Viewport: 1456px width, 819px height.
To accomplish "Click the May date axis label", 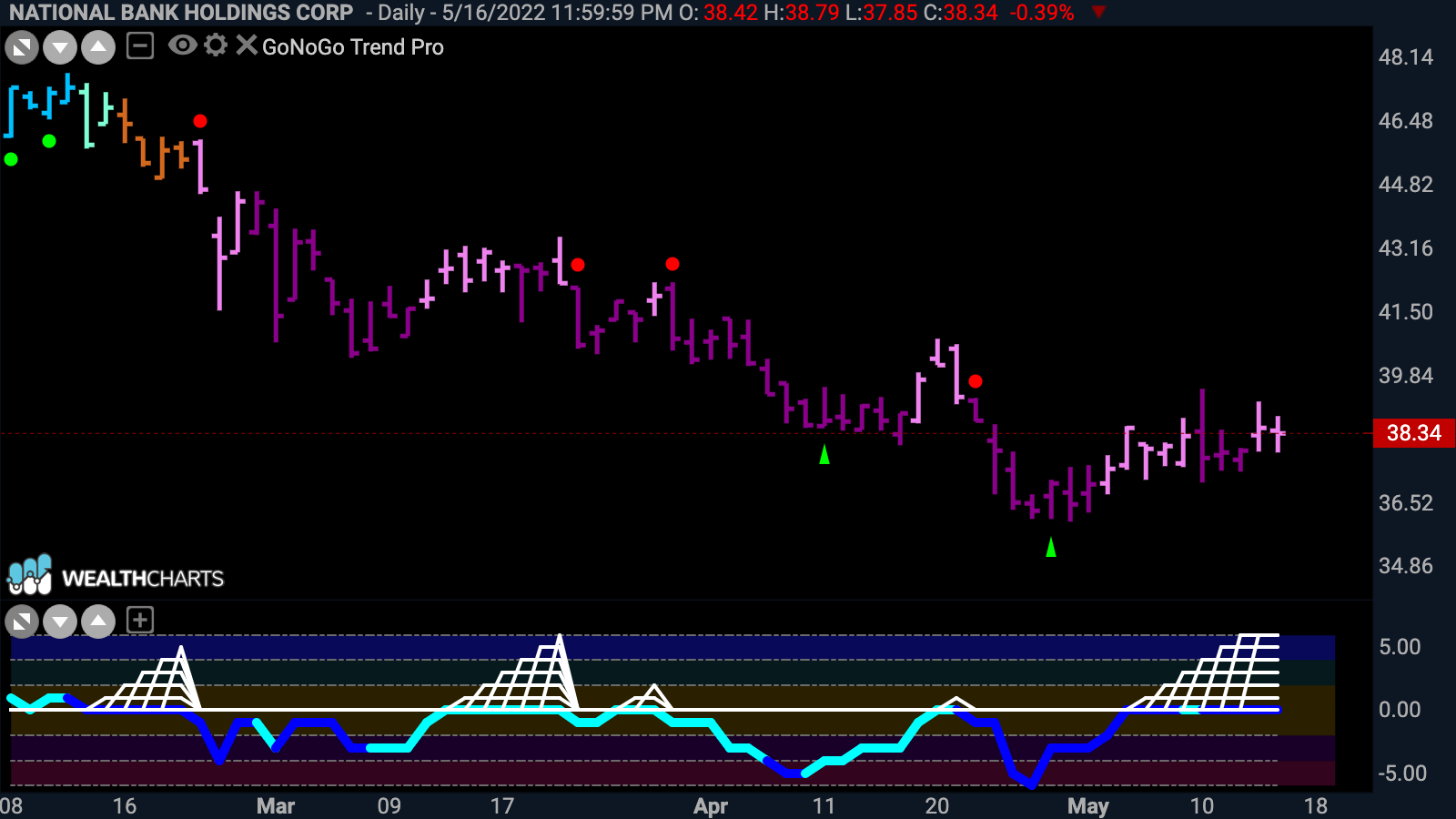I will pos(1088,806).
